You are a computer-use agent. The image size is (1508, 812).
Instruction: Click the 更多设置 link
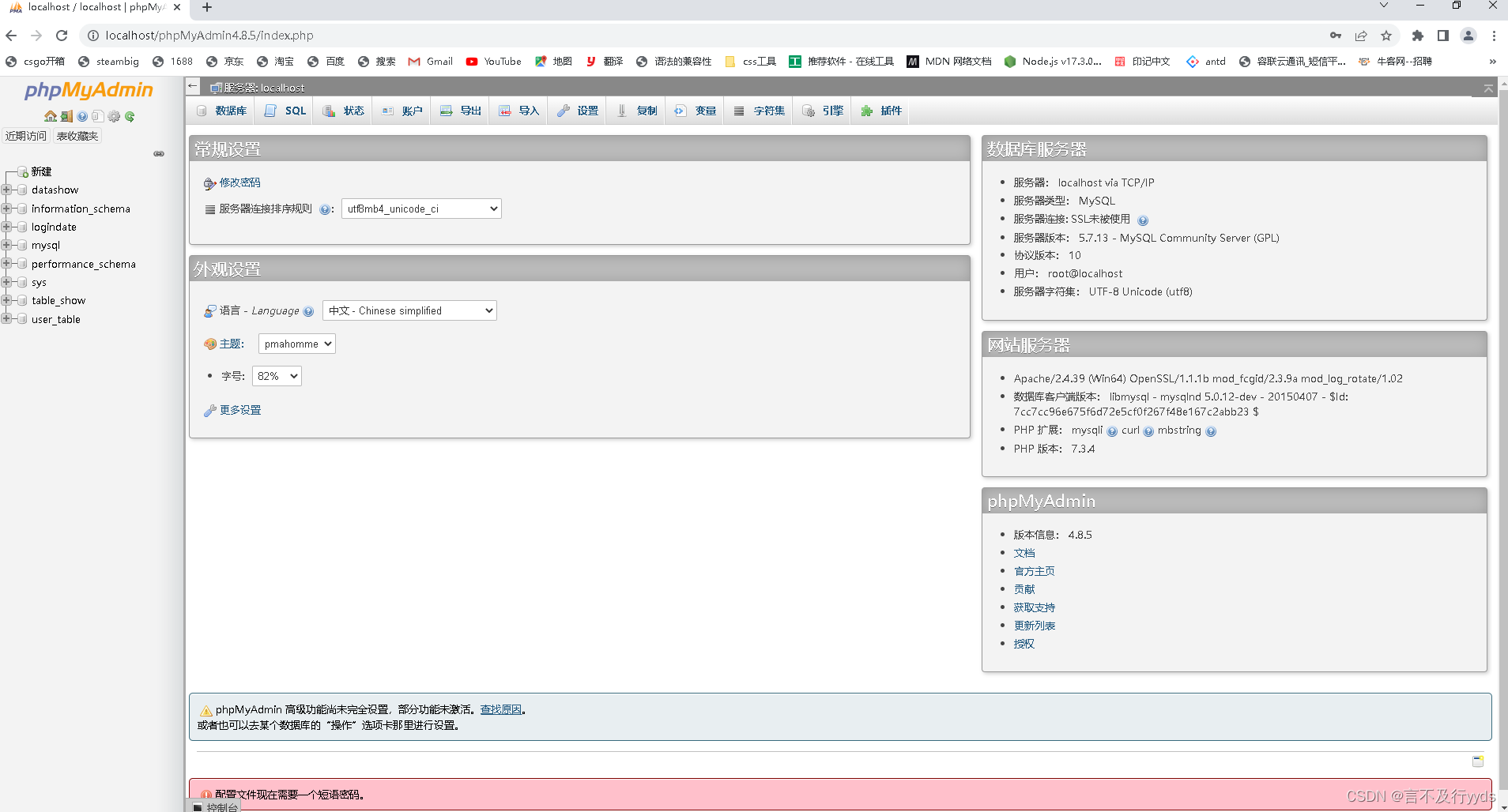[x=240, y=410]
